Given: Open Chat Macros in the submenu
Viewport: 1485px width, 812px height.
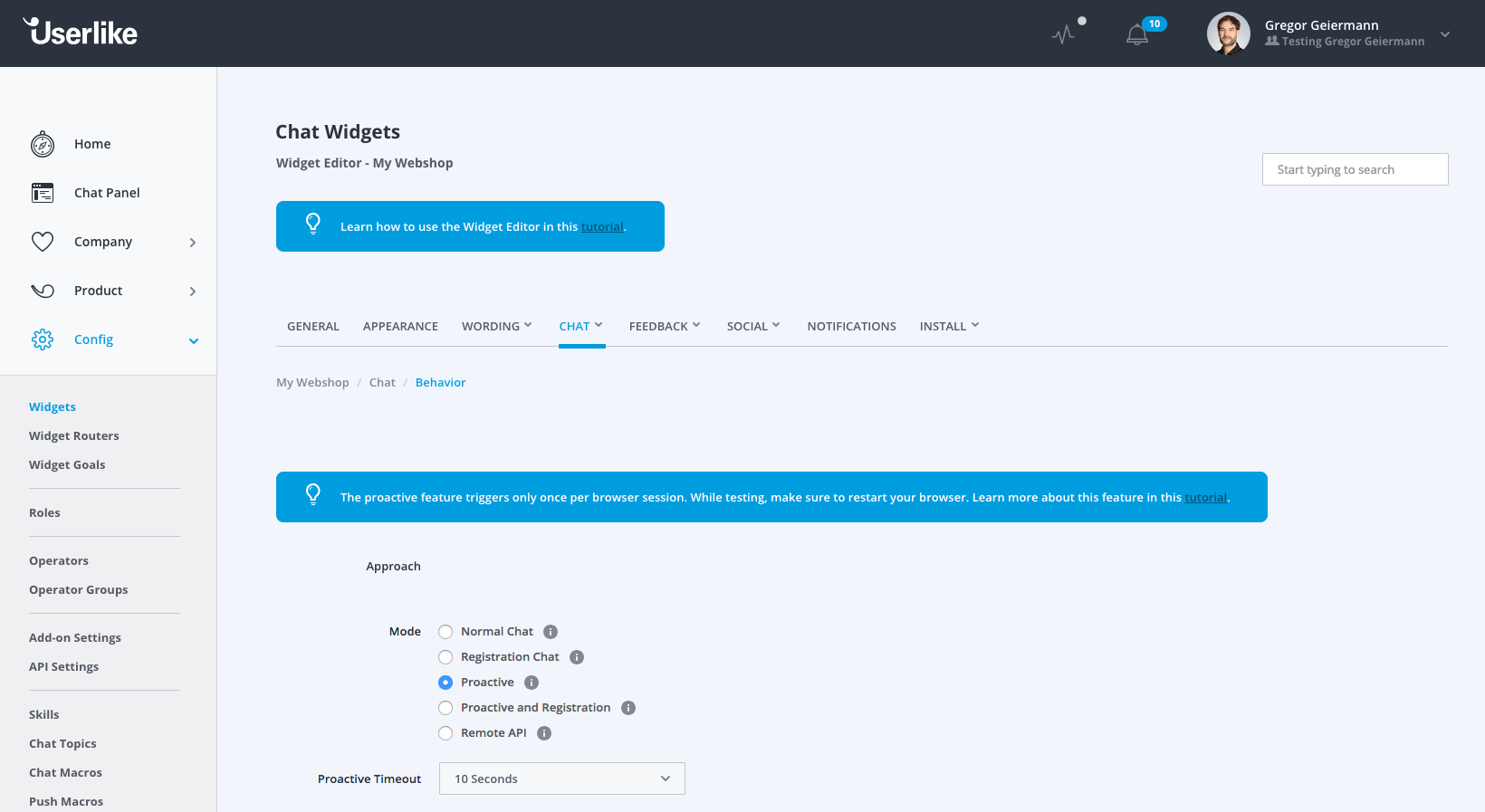Looking at the screenshot, I should tap(65, 773).
